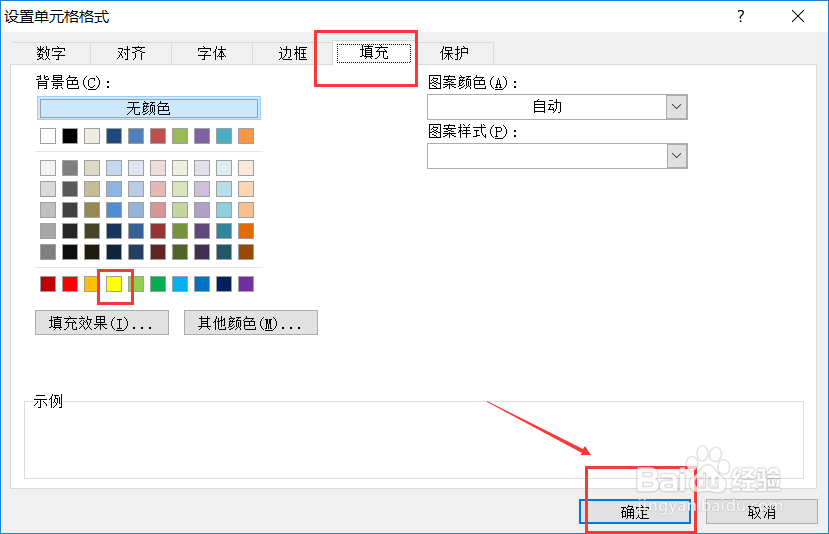Choose the blue standard color swatch
Screen dimensions: 829x534
tap(202, 284)
